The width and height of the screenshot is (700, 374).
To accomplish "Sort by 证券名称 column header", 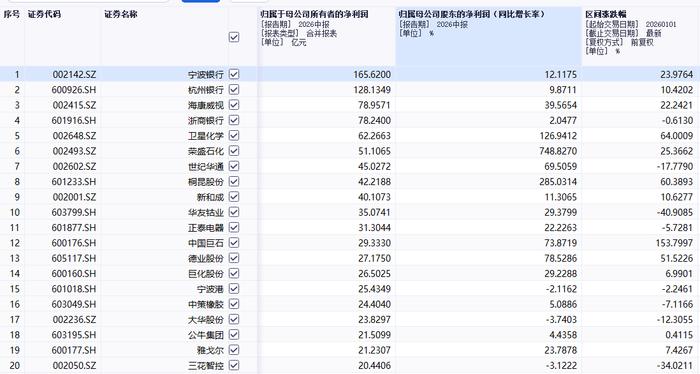I will 121,14.
